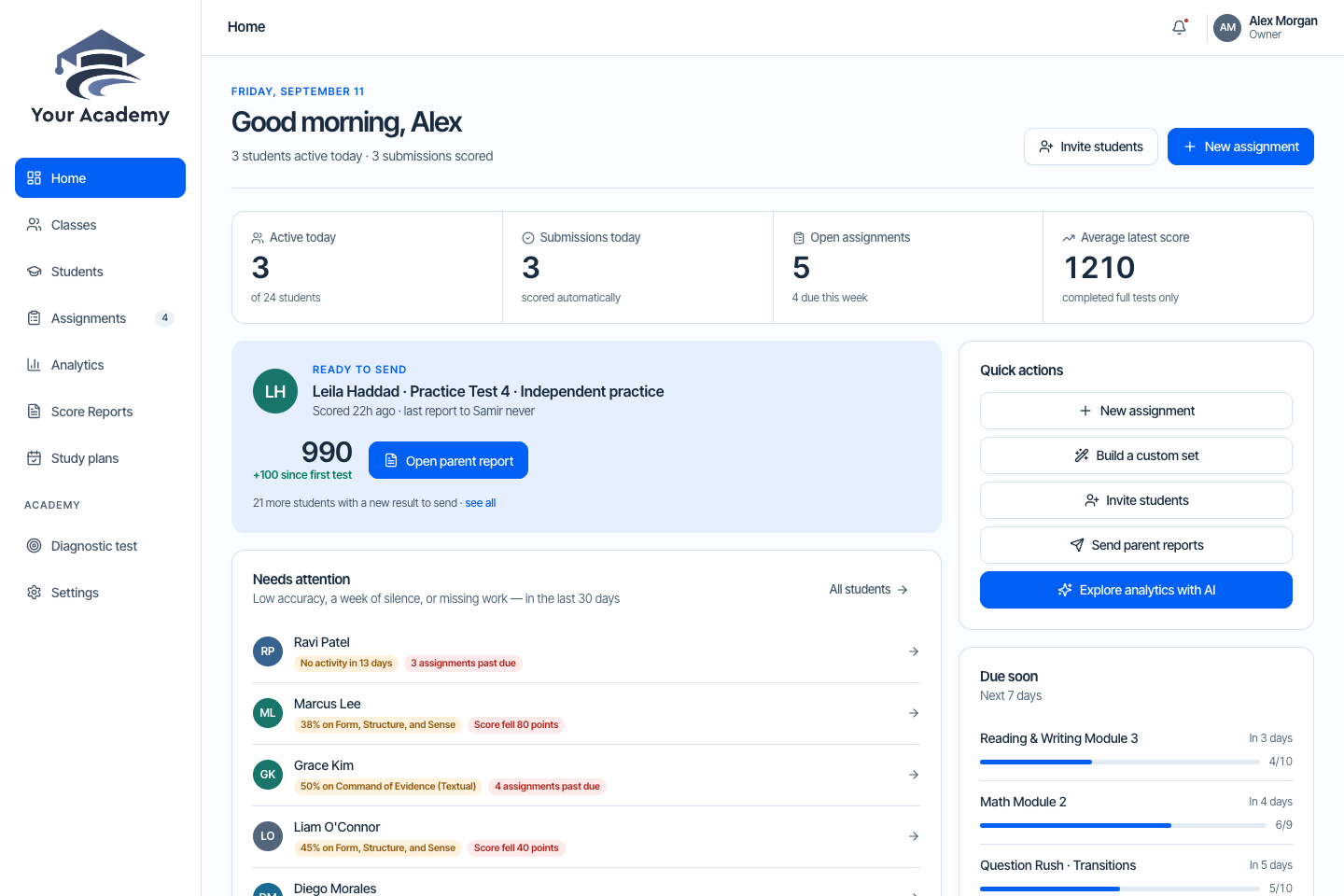Click the Score Reports document icon
This screenshot has width=1344, height=896.
(35, 412)
